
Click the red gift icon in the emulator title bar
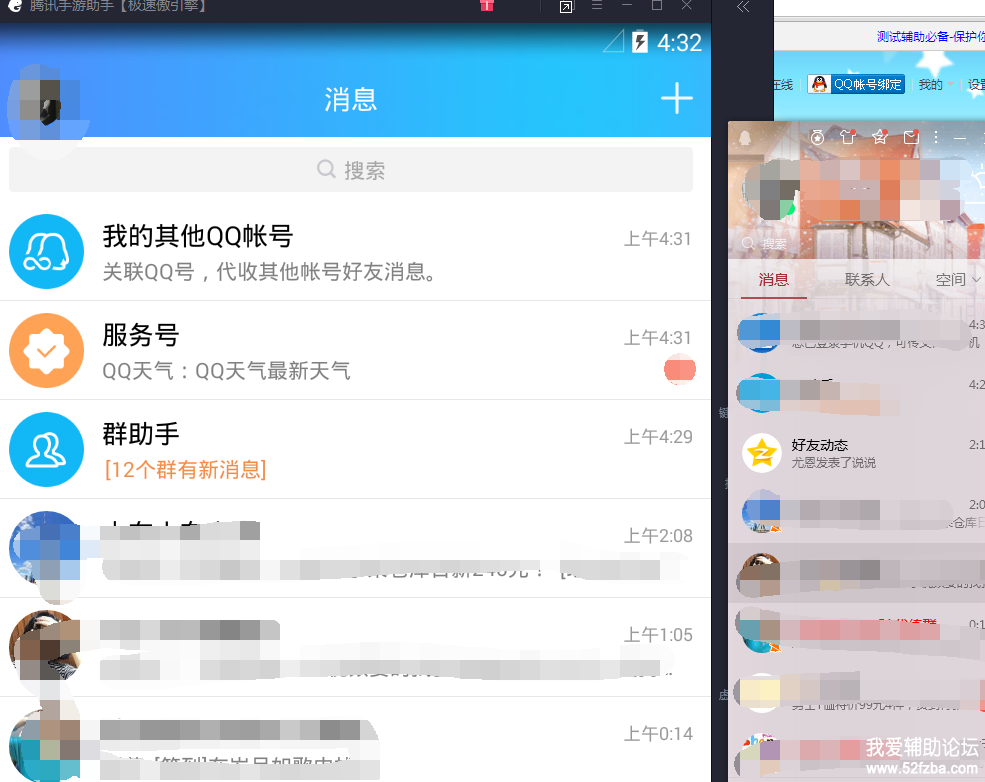coord(486,6)
